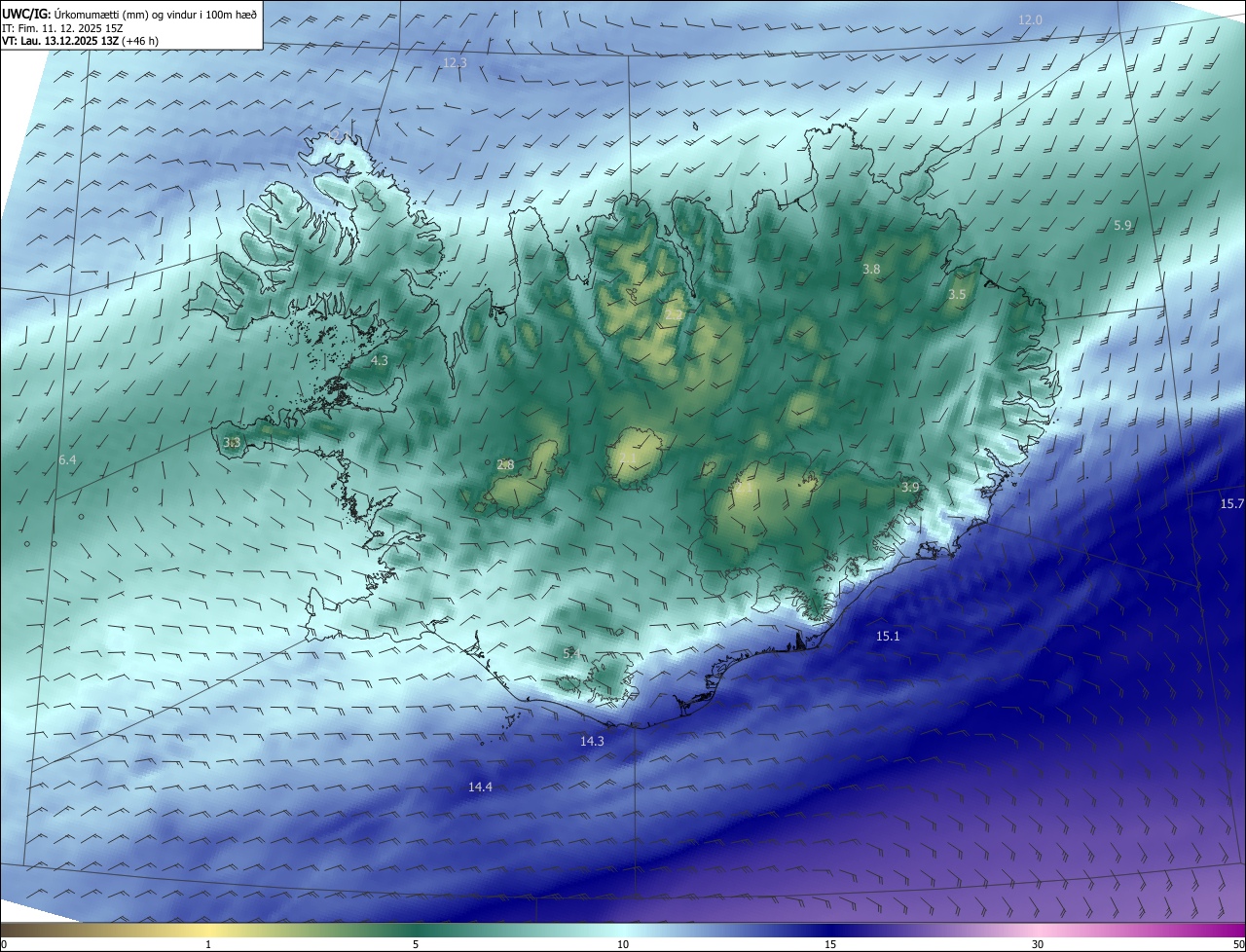The width and height of the screenshot is (1246, 952).
Task: Click the map value label 2.8
Action: (505, 464)
